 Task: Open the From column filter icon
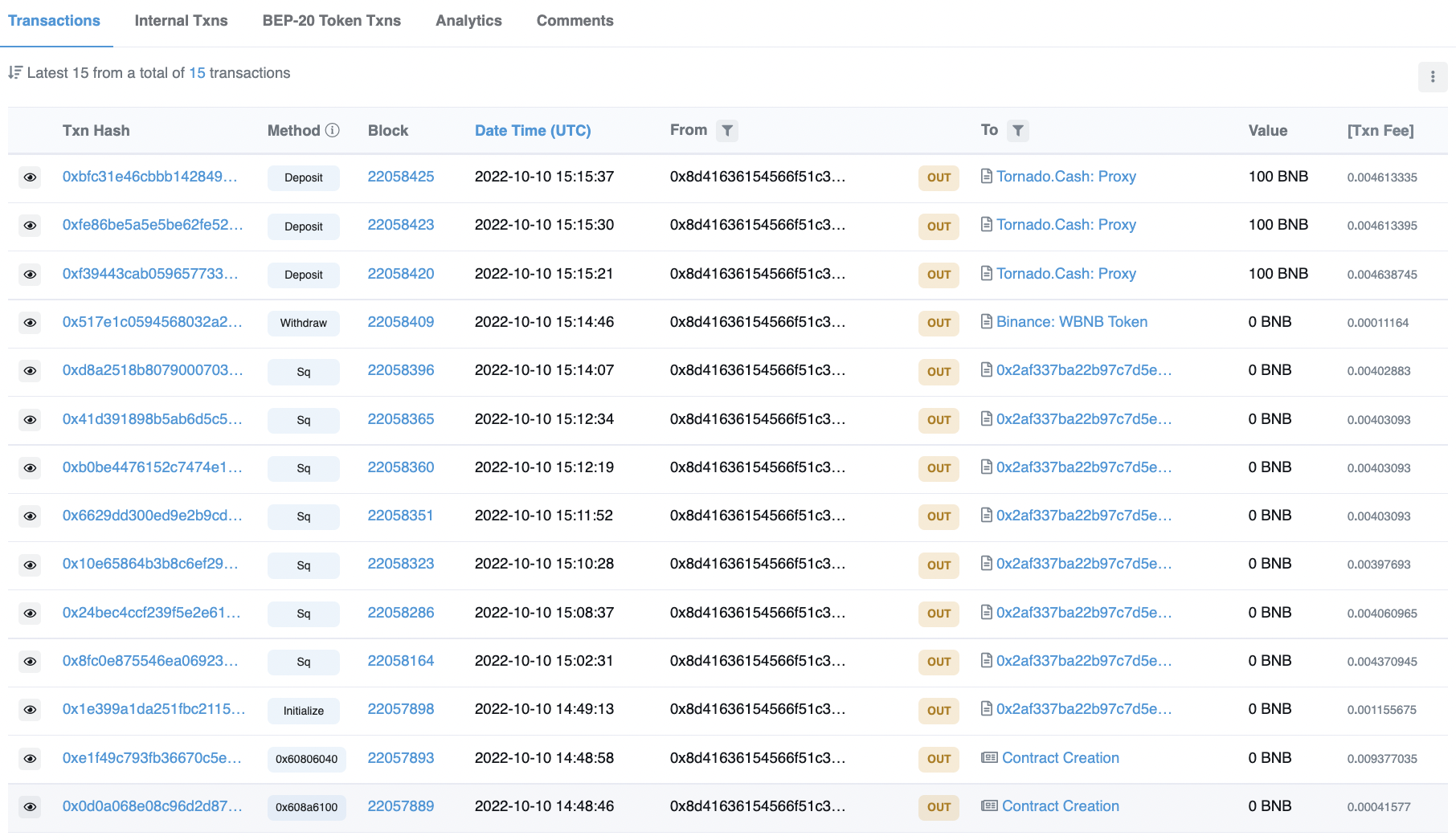tap(727, 130)
